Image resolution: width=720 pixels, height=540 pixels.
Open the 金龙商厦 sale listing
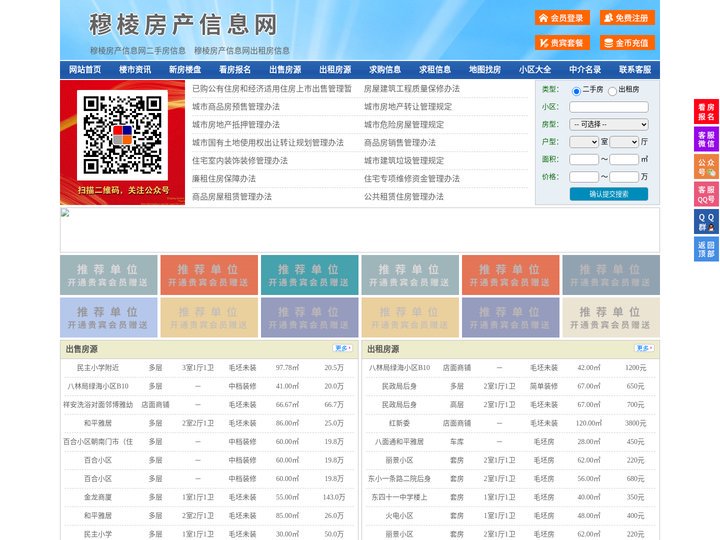tap(98, 497)
